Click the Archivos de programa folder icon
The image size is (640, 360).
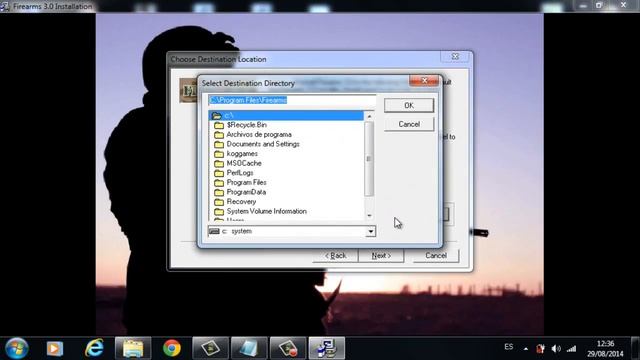click(219, 135)
